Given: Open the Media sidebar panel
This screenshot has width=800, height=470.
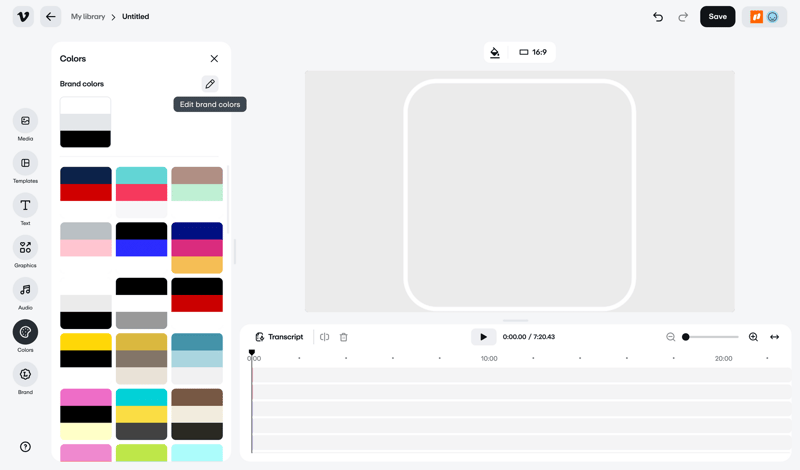Looking at the screenshot, I should click(x=25, y=125).
